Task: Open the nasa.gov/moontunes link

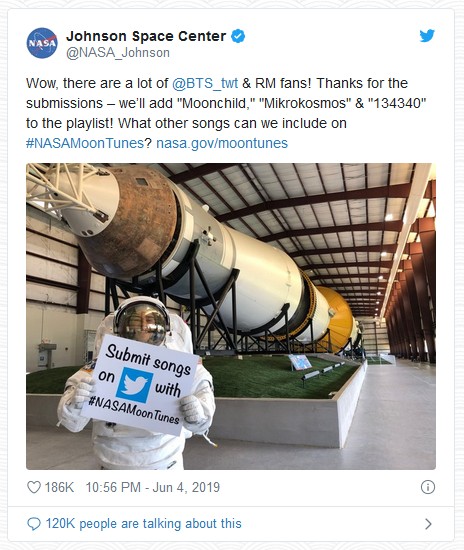Action: tap(222, 143)
